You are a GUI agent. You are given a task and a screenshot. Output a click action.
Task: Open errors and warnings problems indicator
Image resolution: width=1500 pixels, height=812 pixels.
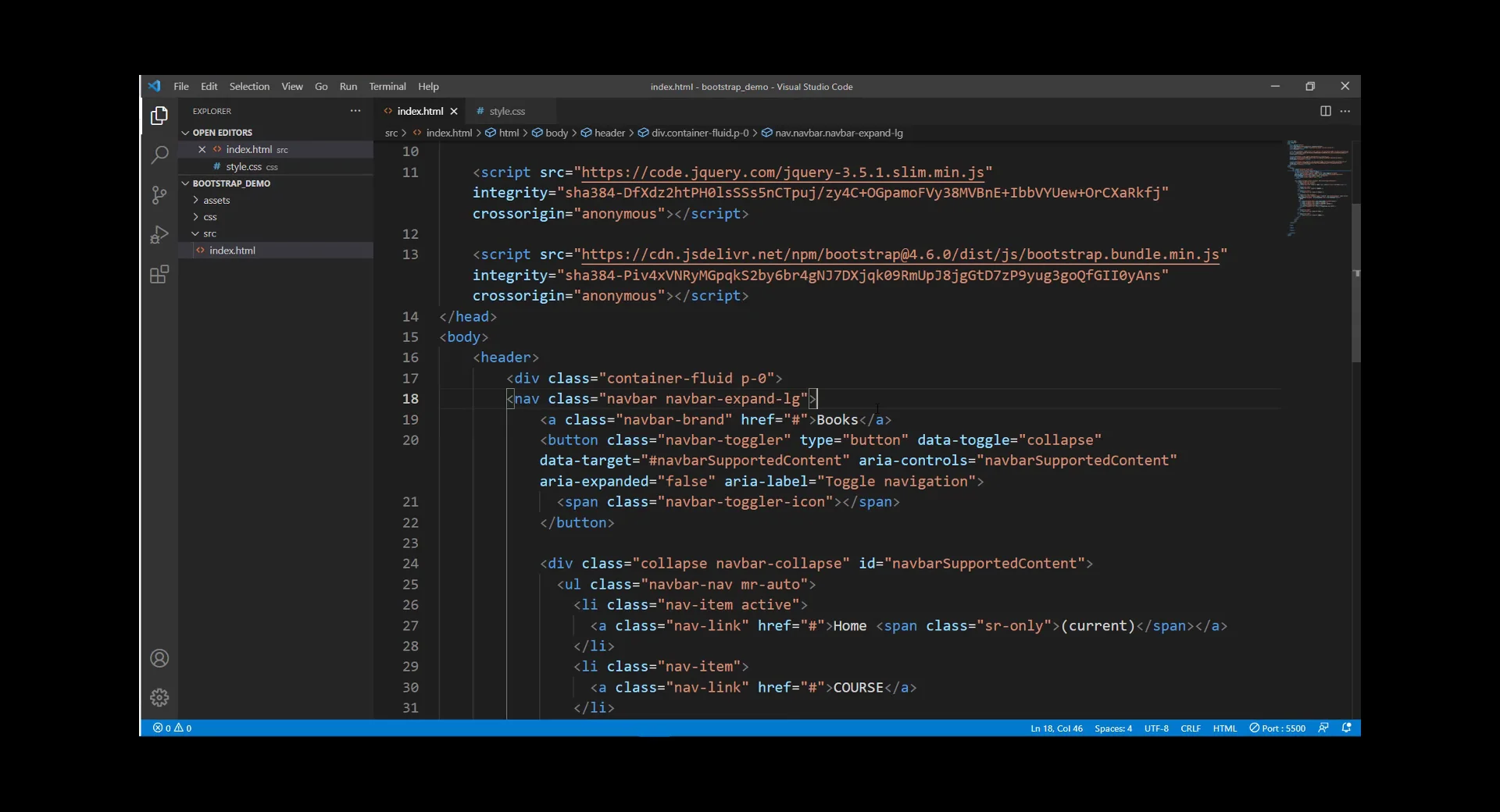pyautogui.click(x=172, y=728)
